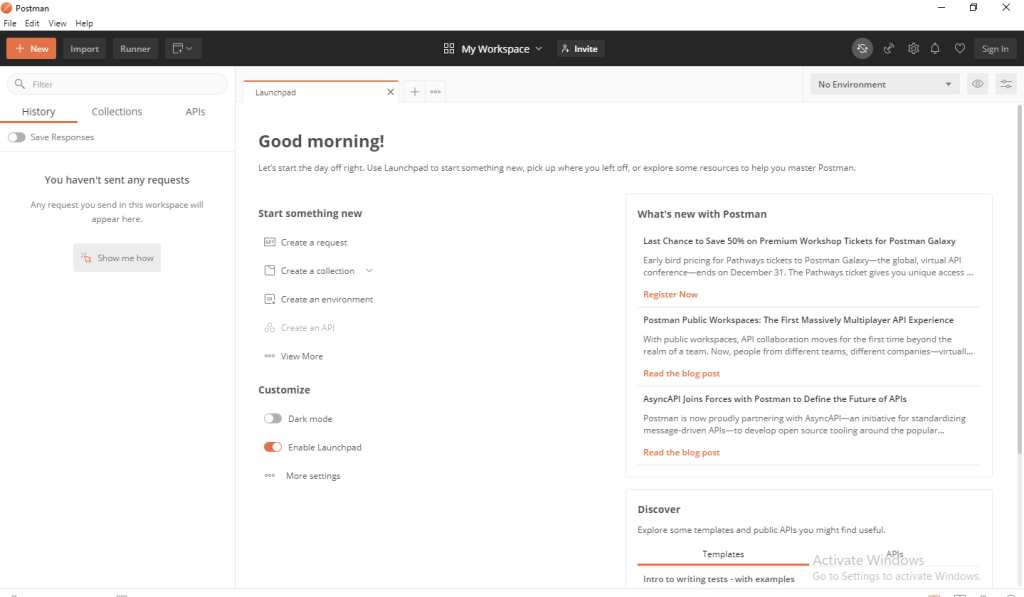This screenshot has height=597, width=1024.
Task: Open tab options three-dots icon
Action: coord(436,92)
